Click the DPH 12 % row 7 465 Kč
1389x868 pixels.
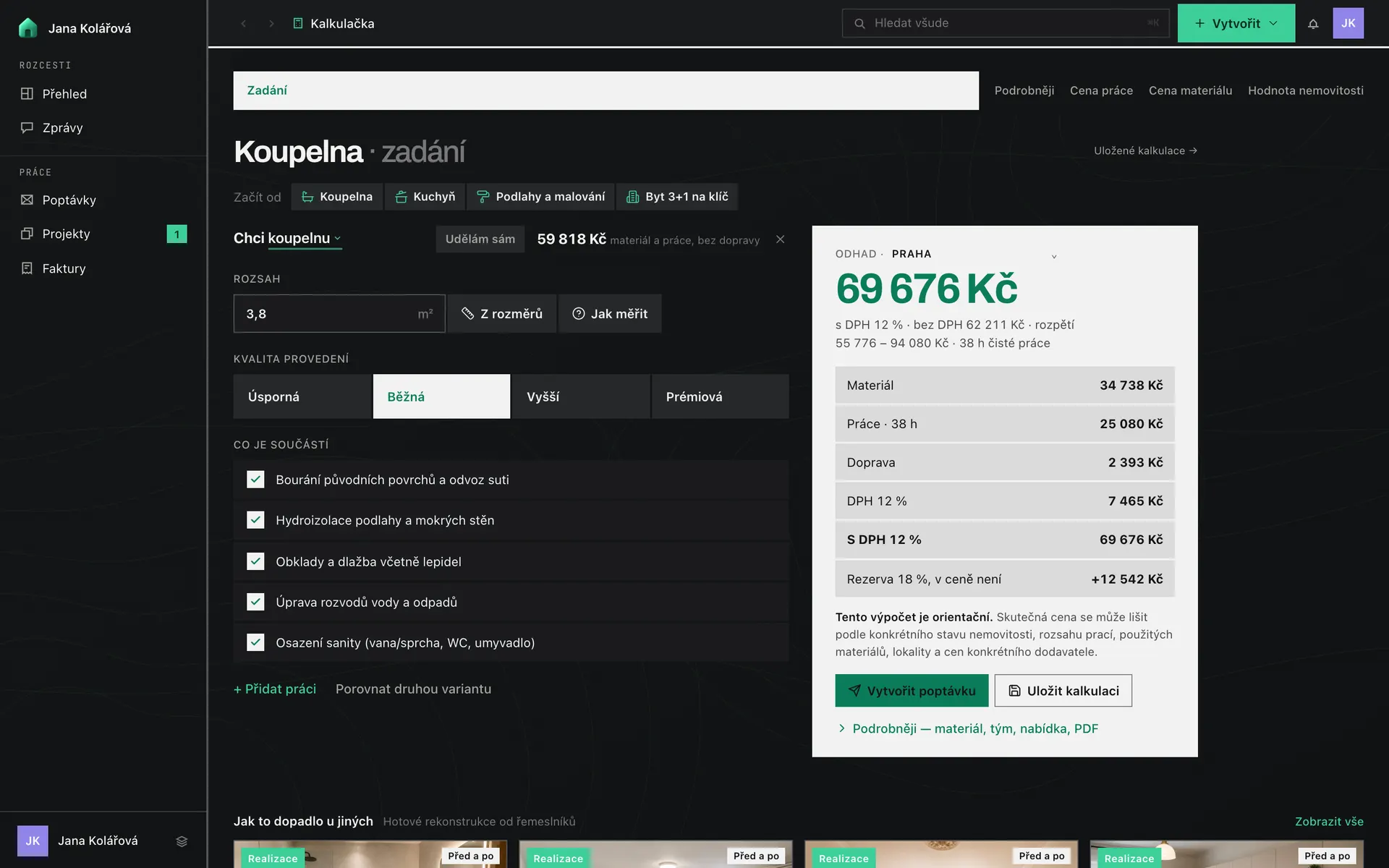point(1004,501)
